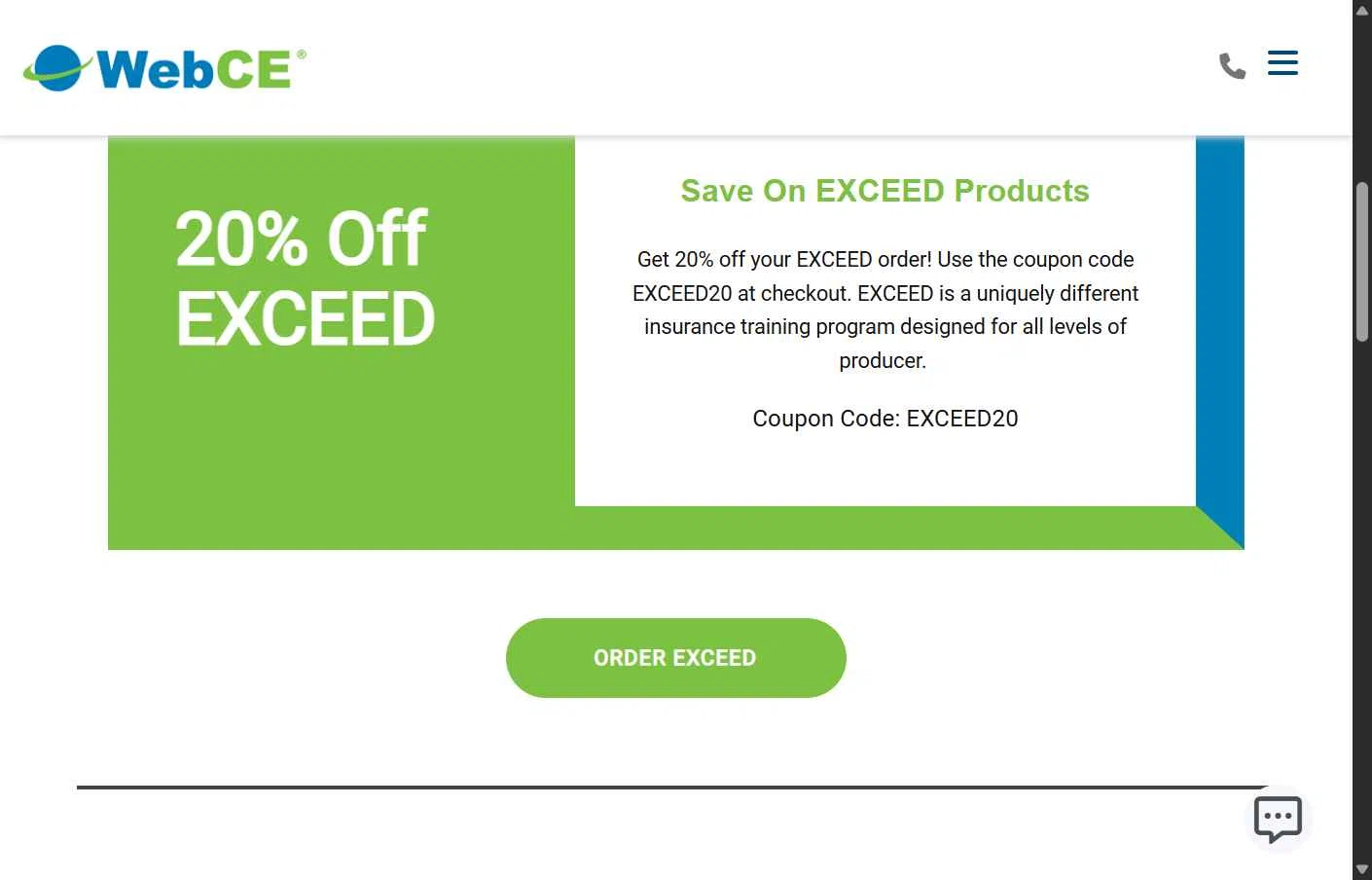Click the empty header area beside the logo
Screen dimensions: 1372x880
[759, 68]
